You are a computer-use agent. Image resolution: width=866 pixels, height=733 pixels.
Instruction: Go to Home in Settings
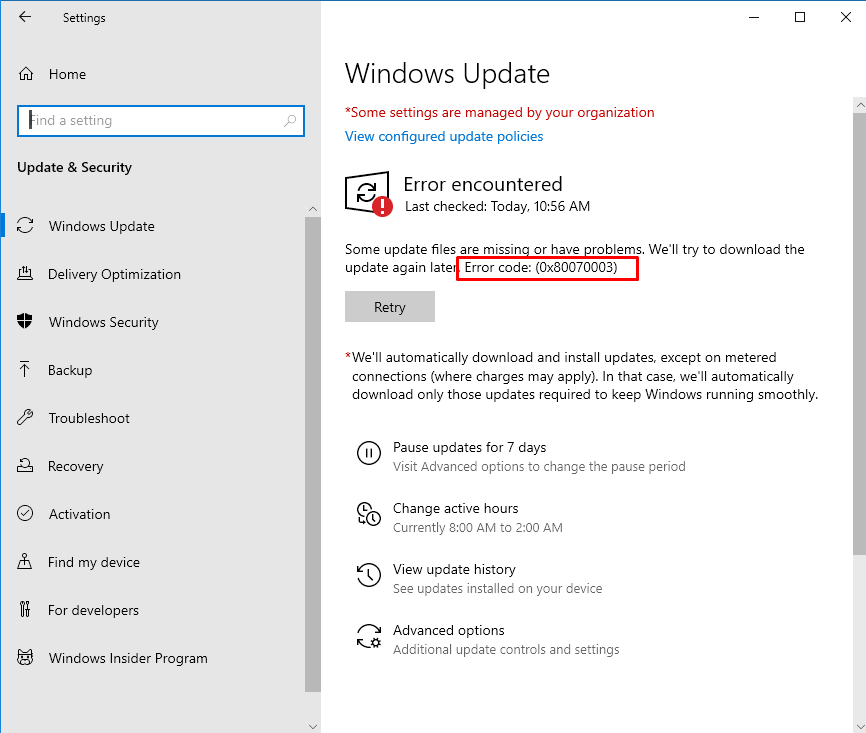(67, 74)
